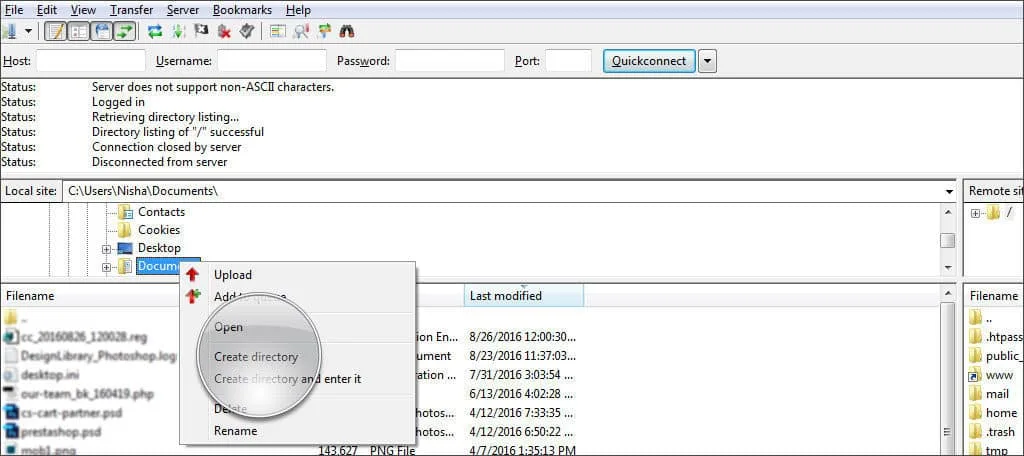Click the Contacts folder icon in tree
Screen dimensions: 1024x456
[125, 212]
